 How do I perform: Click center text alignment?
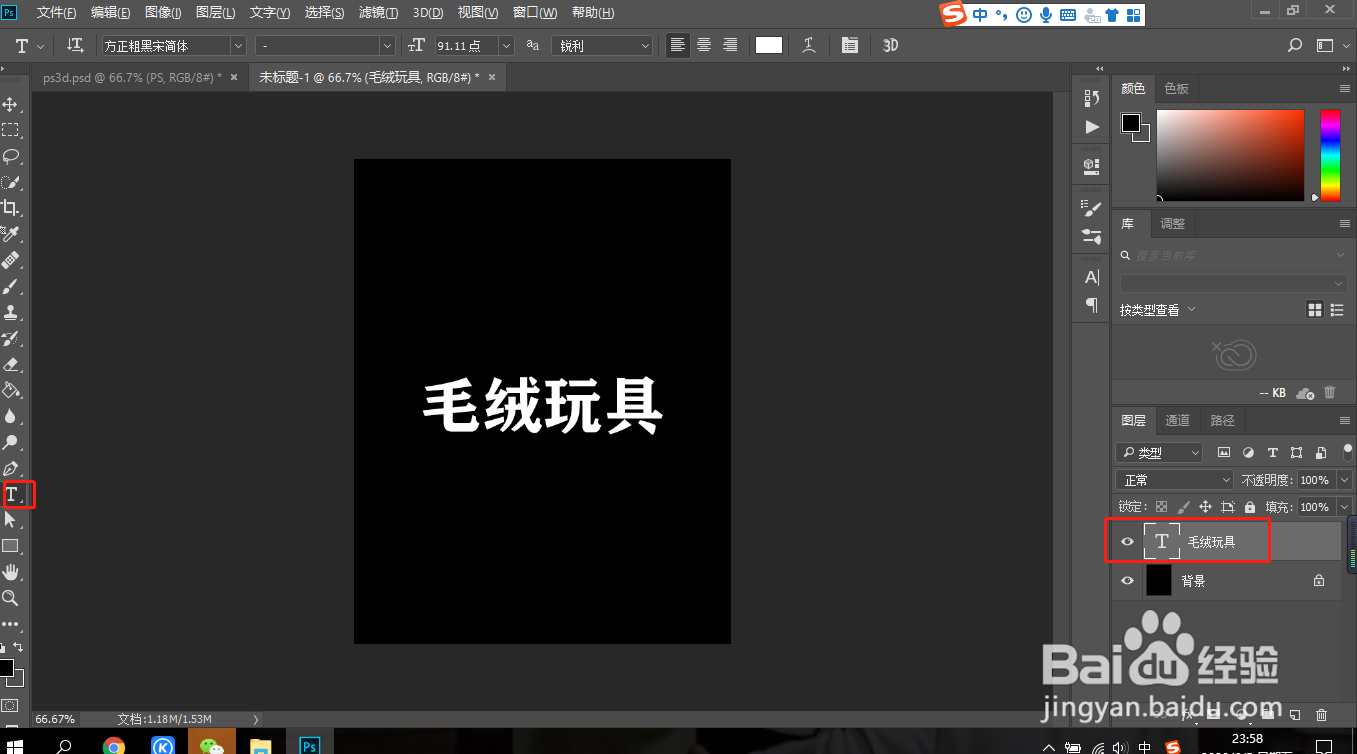pyautogui.click(x=702, y=45)
